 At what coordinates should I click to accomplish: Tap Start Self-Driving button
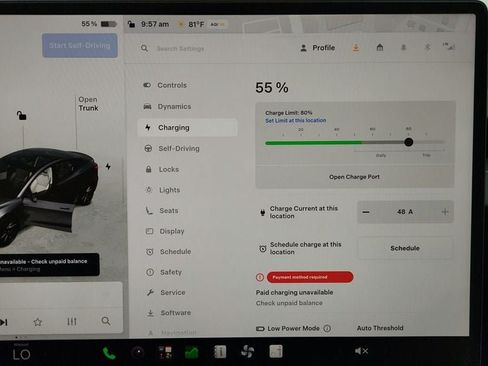(80, 45)
